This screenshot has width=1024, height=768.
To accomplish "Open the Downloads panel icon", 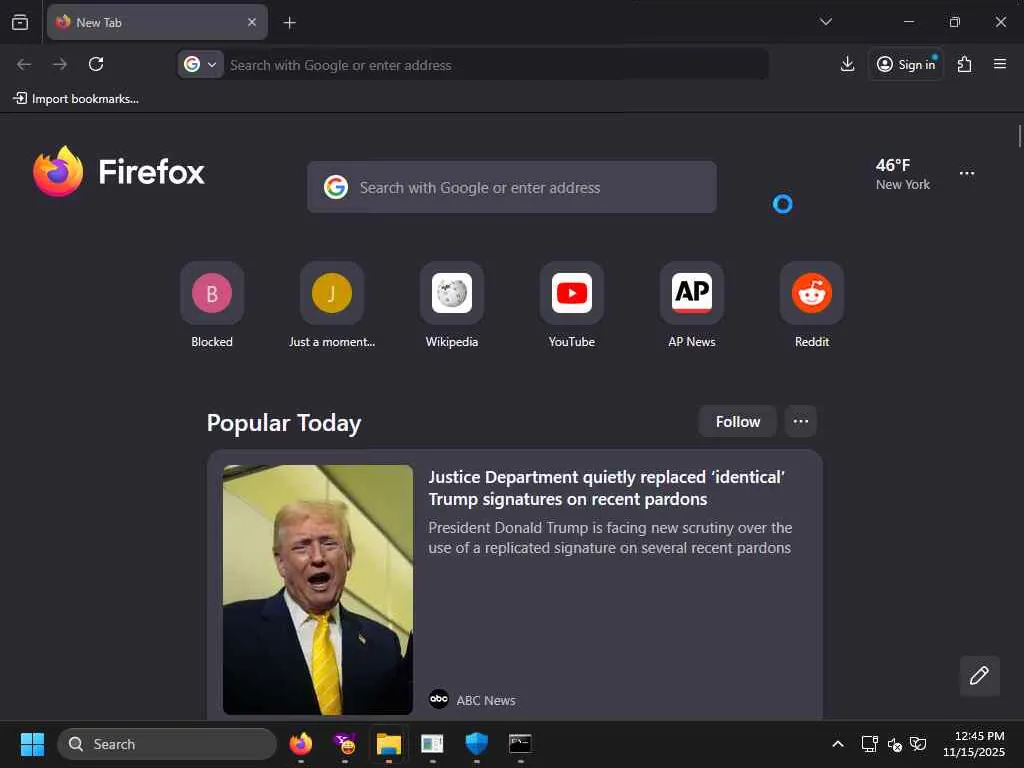I will click(x=847, y=64).
